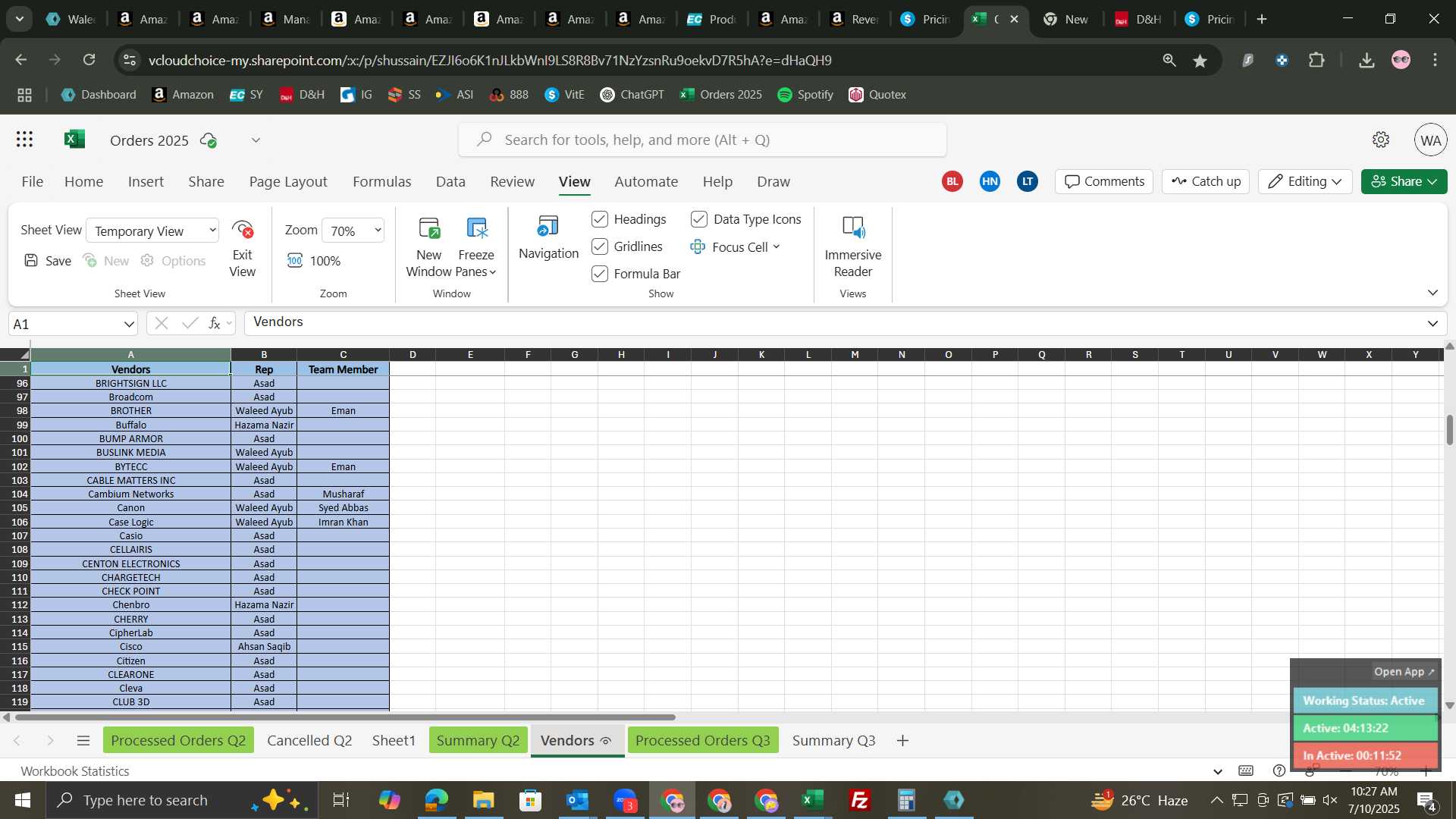The image size is (1456, 819).
Task: Toggle Headings checkbox
Action: click(x=600, y=219)
